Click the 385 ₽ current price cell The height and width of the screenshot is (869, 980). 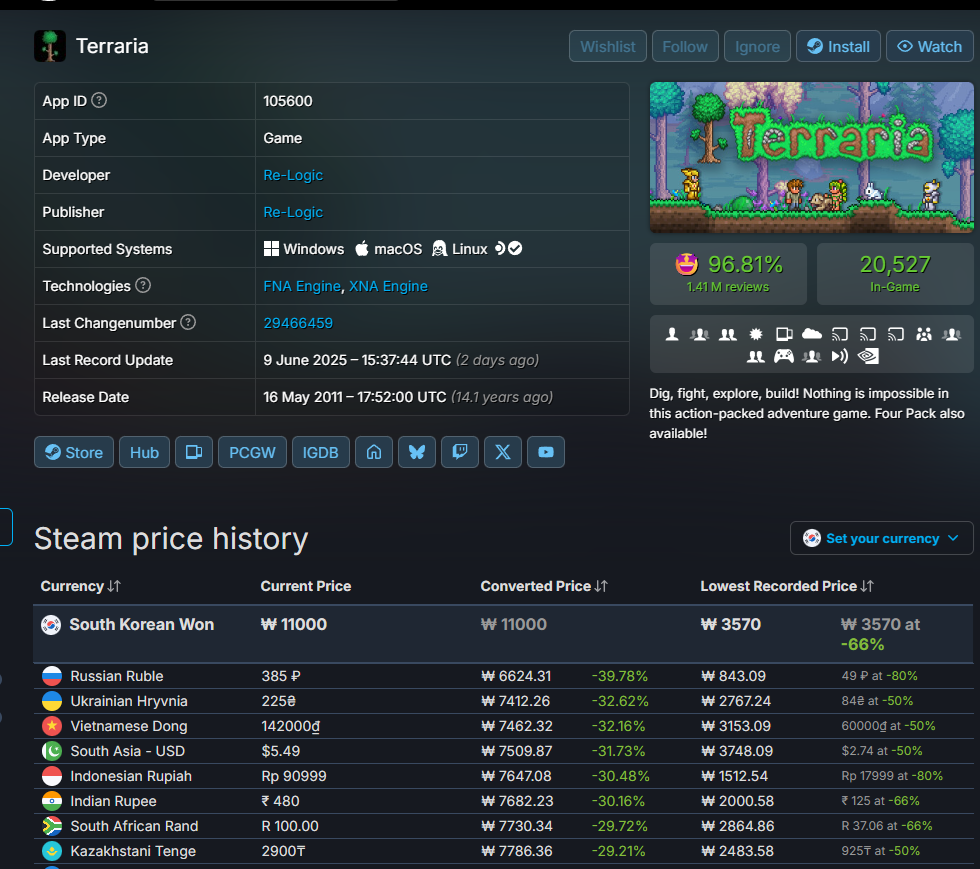coord(281,676)
